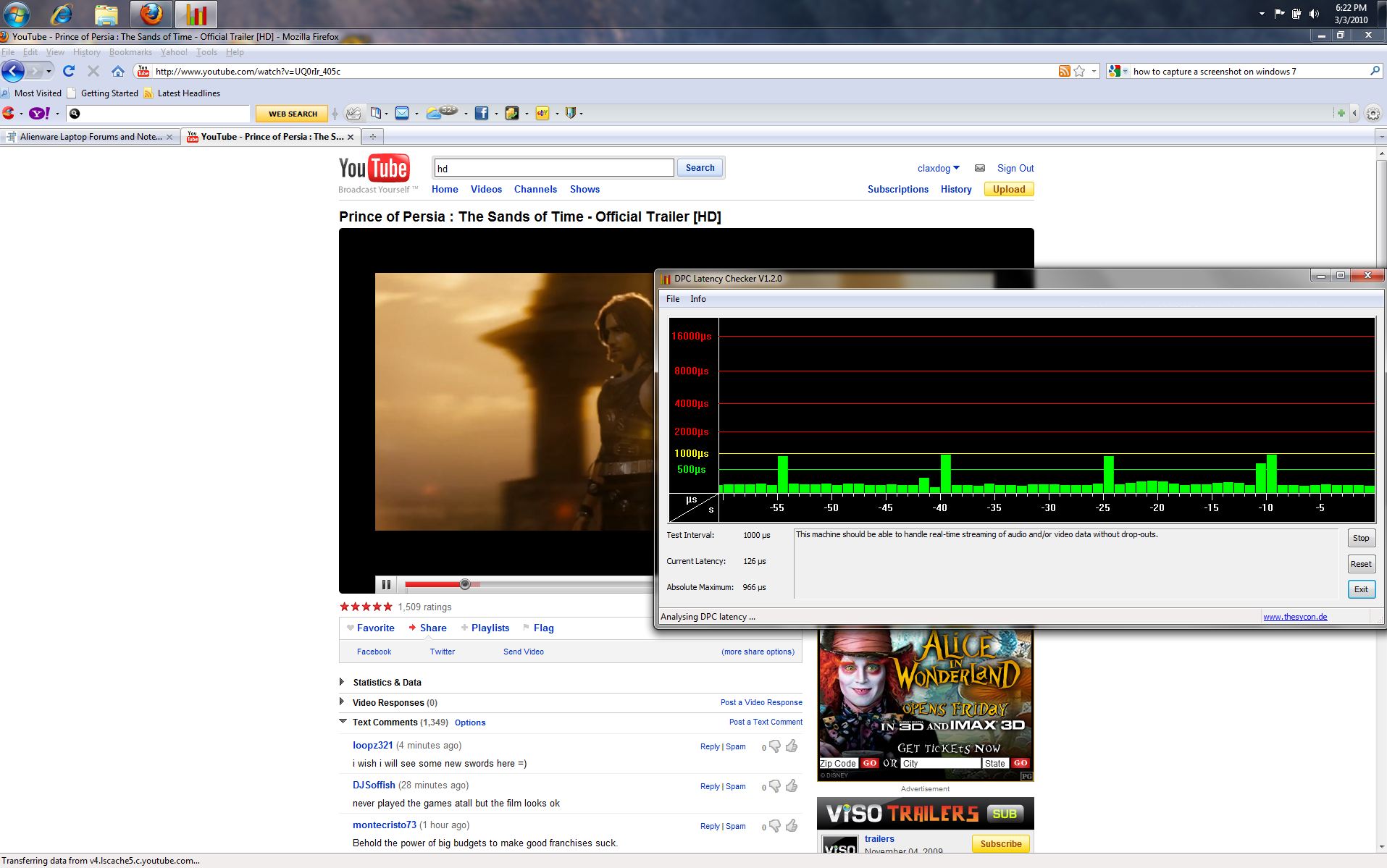Open the address bar history dropdown arrow
Image resolution: width=1387 pixels, height=868 pixels.
[1094, 71]
